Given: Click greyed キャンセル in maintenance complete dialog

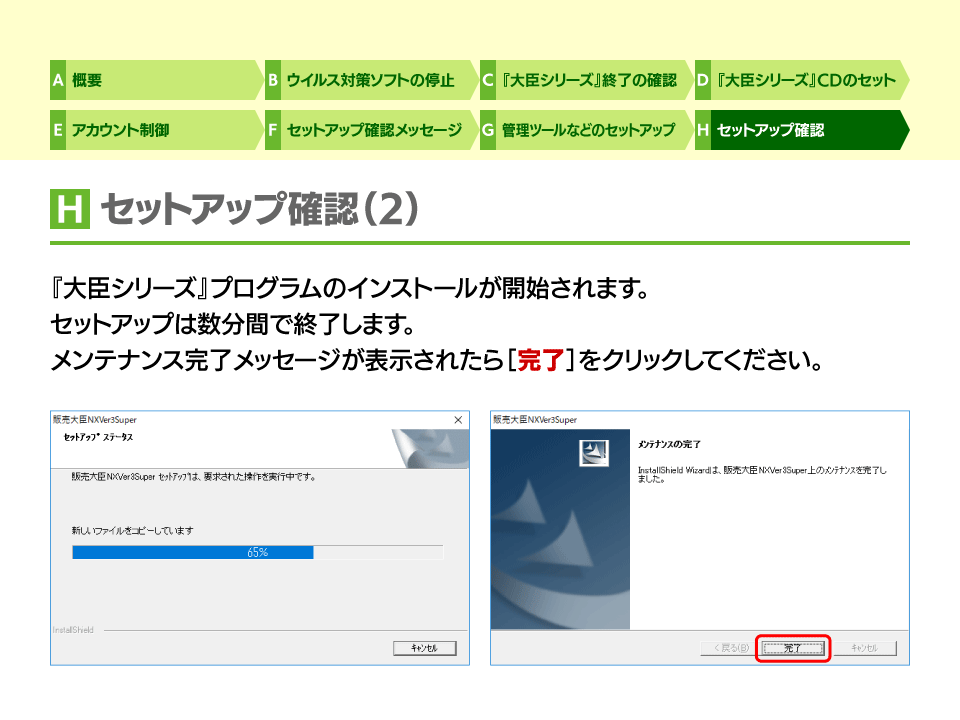Looking at the screenshot, I should click(864, 648).
